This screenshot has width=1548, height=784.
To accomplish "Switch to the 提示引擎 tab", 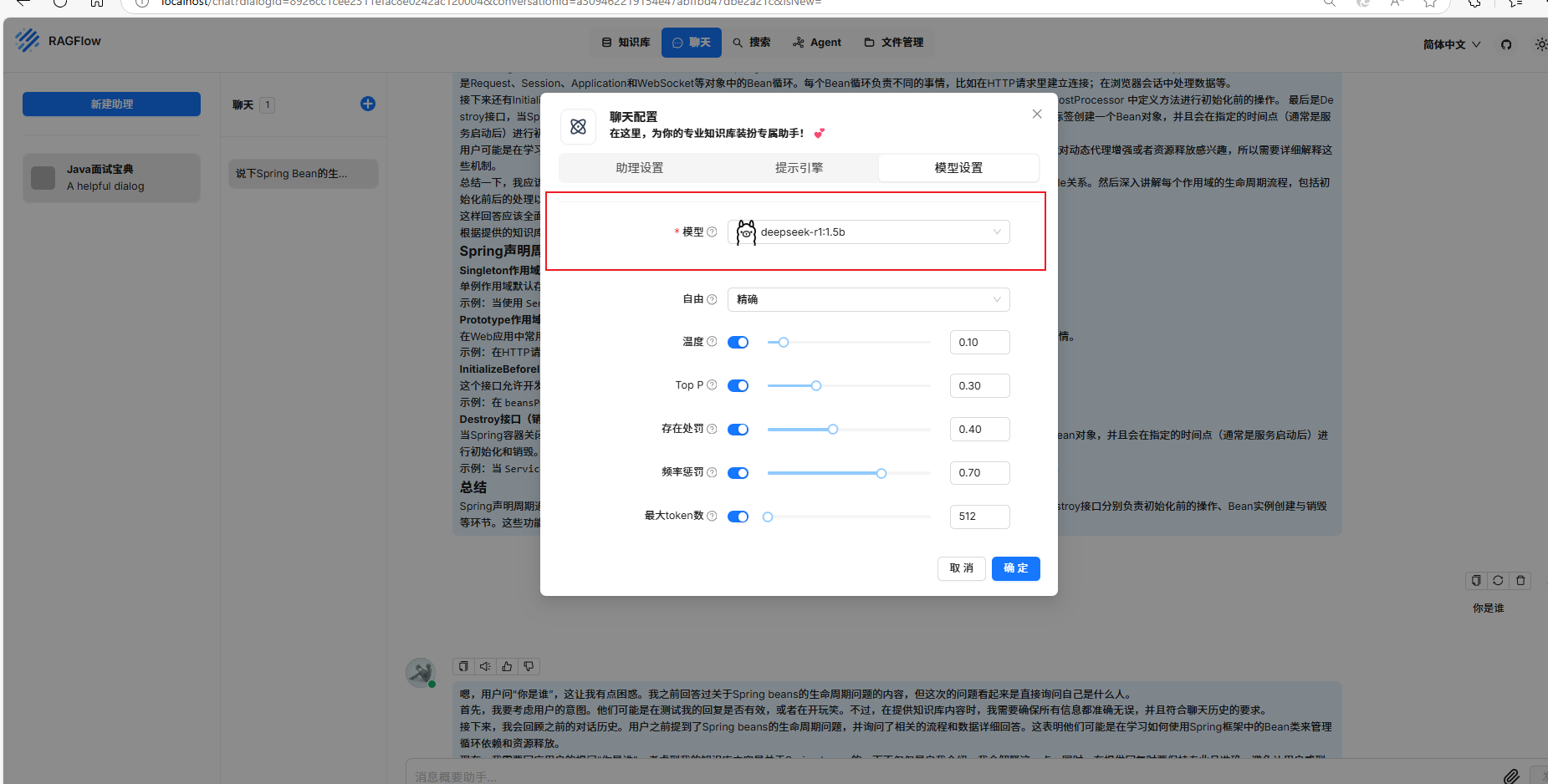I will pos(799,168).
